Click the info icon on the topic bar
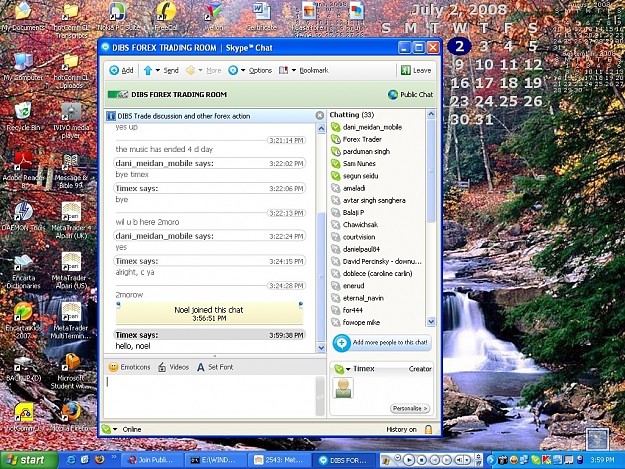This screenshot has height=469, width=625. point(111,116)
